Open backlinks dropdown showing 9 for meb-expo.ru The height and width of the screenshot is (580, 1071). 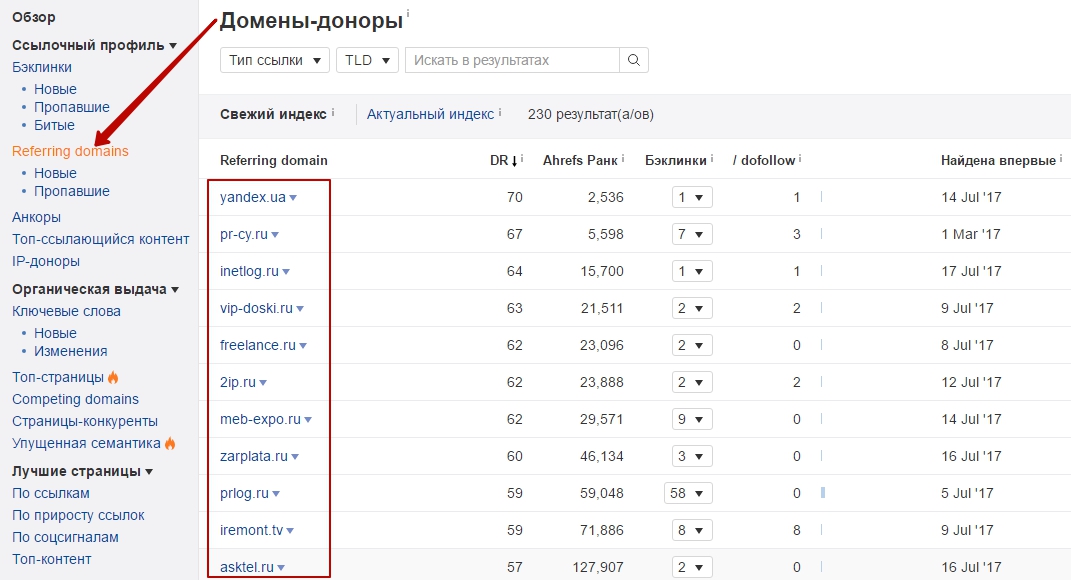(692, 419)
